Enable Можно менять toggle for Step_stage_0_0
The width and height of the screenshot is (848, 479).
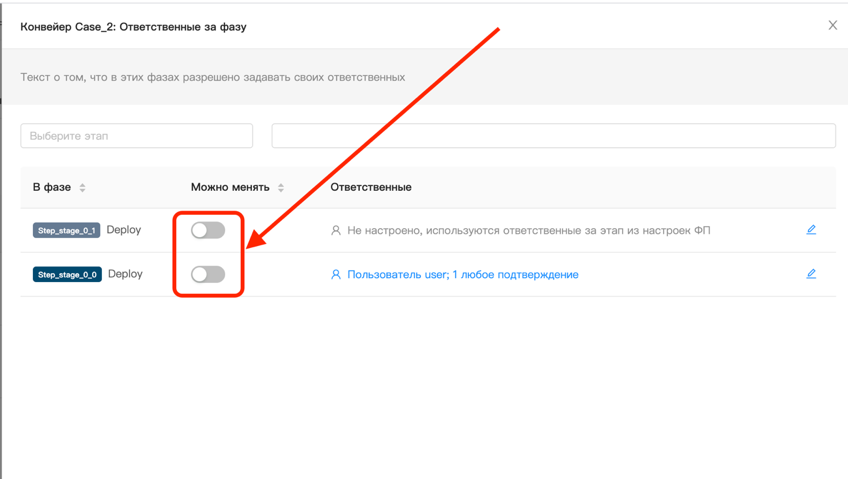pyautogui.click(x=208, y=274)
